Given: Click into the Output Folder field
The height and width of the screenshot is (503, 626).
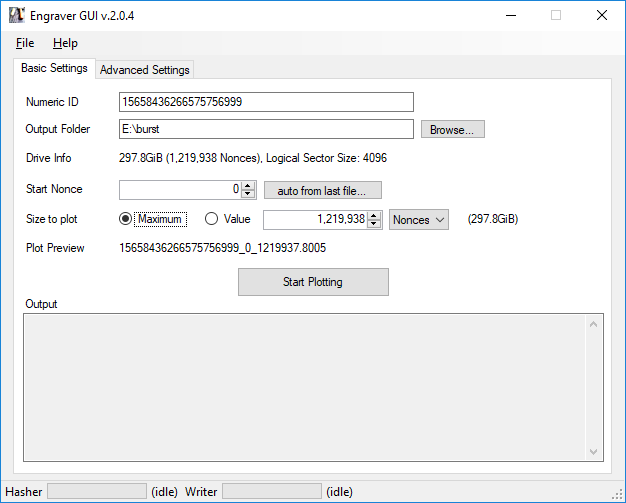Looking at the screenshot, I should coord(266,129).
